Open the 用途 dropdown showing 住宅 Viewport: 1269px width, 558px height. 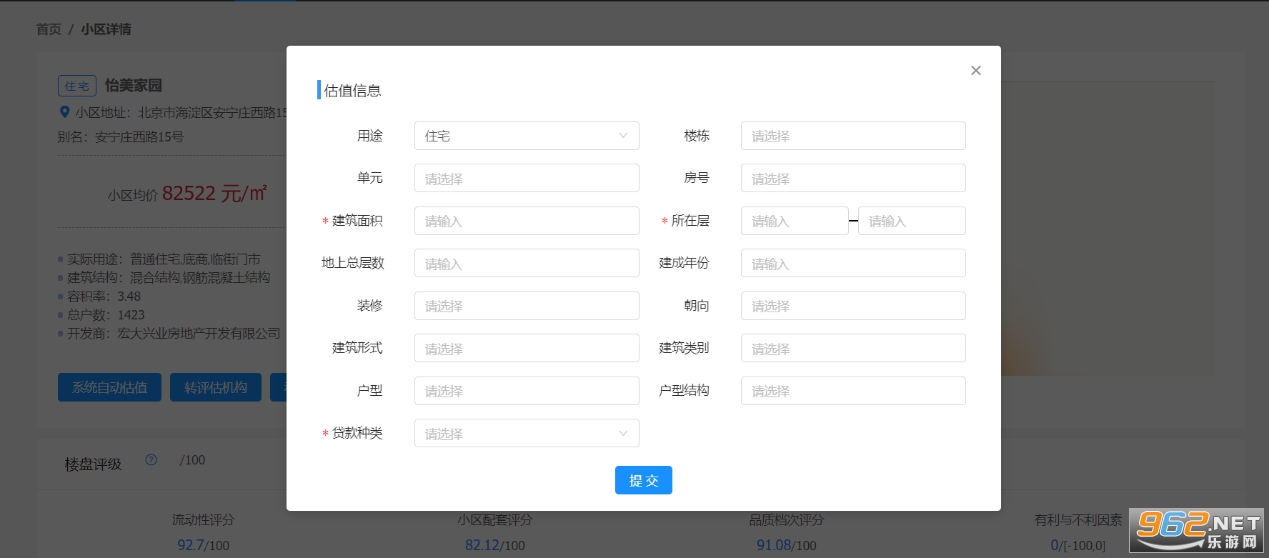click(526, 136)
